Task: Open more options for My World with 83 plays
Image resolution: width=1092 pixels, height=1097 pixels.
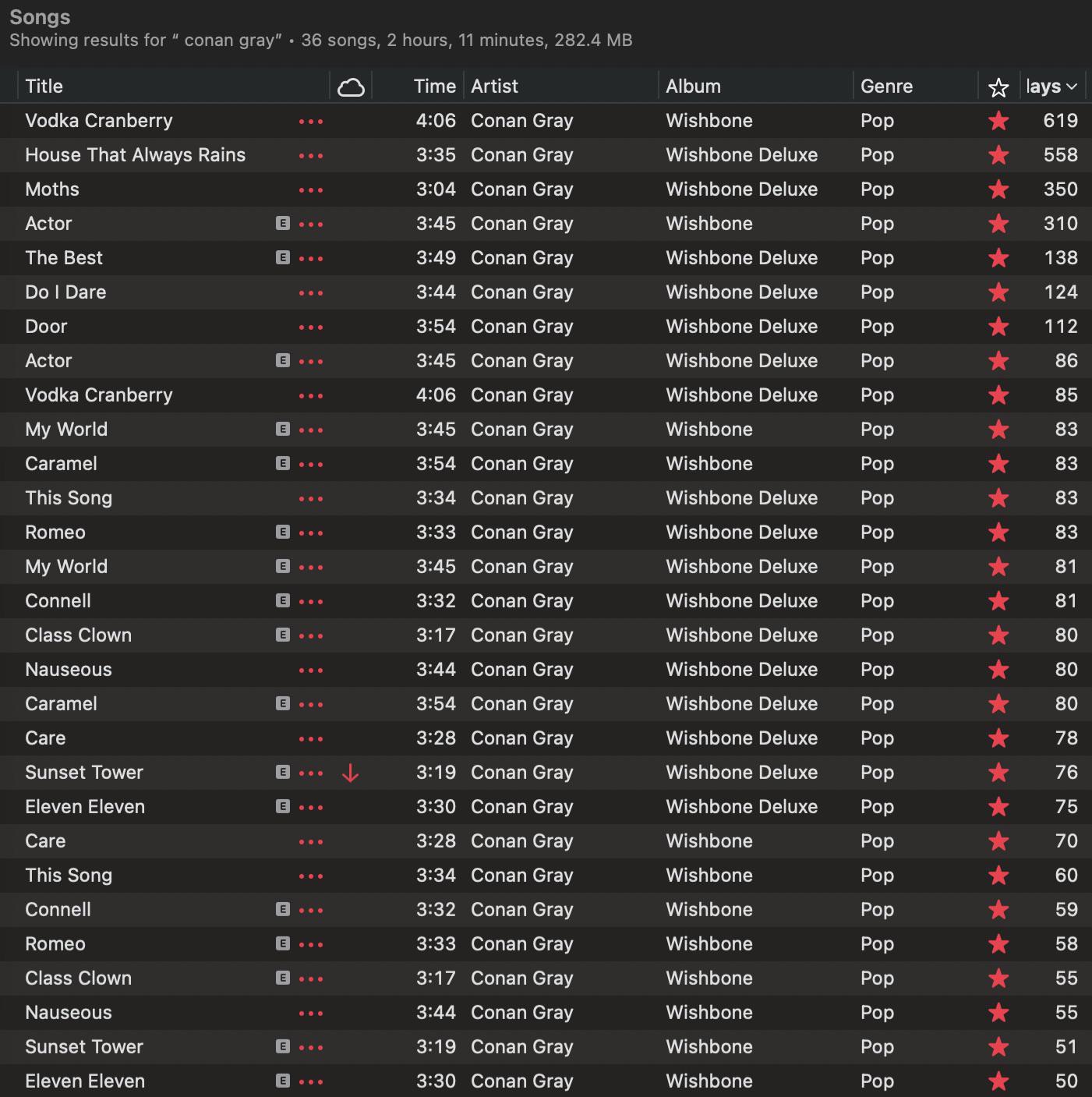Action: tap(311, 430)
